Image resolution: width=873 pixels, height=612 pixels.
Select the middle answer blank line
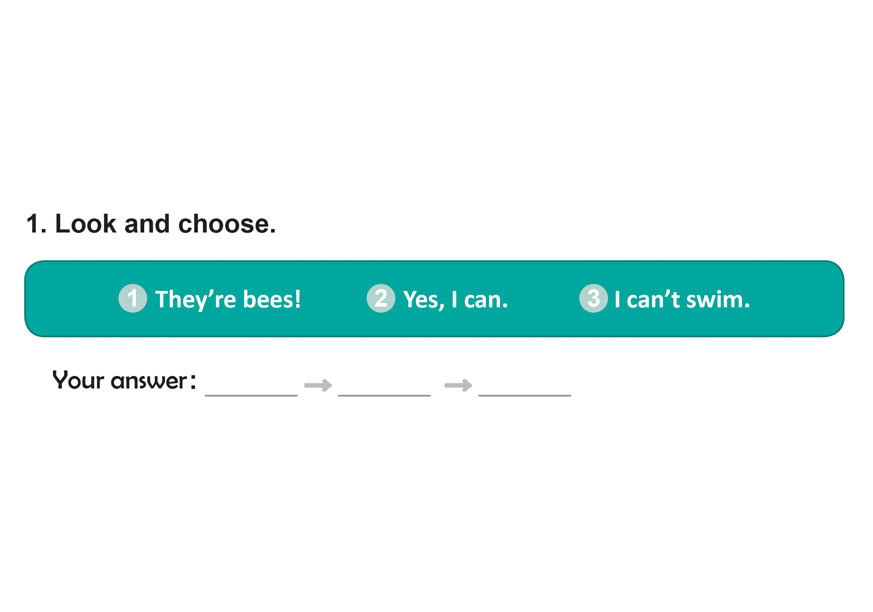coord(384,390)
